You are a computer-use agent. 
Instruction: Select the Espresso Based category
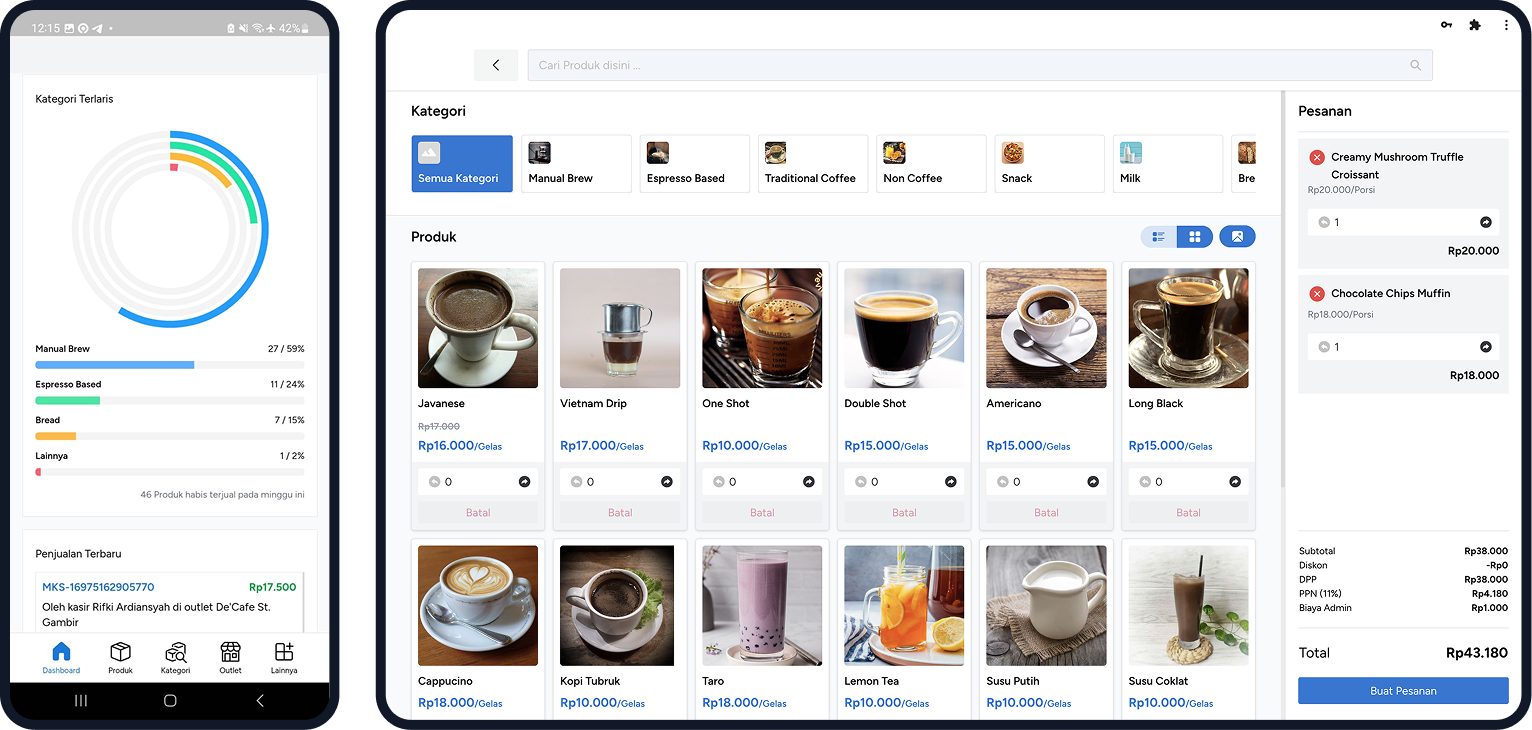coord(694,164)
